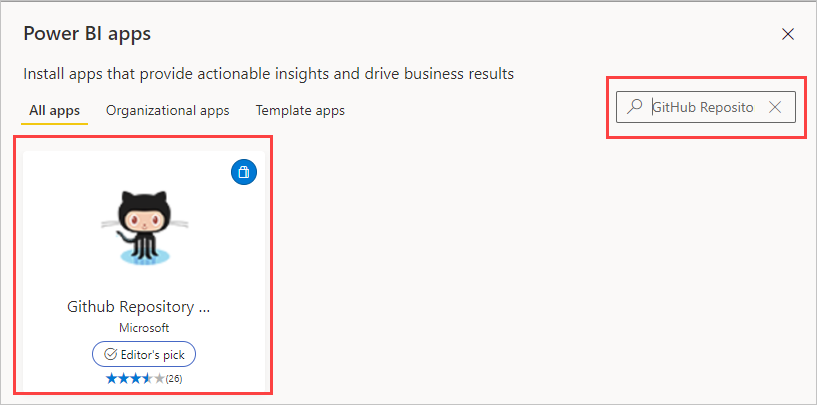The image size is (817, 405).
Task: Click the Editor's pick badge
Action: coord(144,354)
